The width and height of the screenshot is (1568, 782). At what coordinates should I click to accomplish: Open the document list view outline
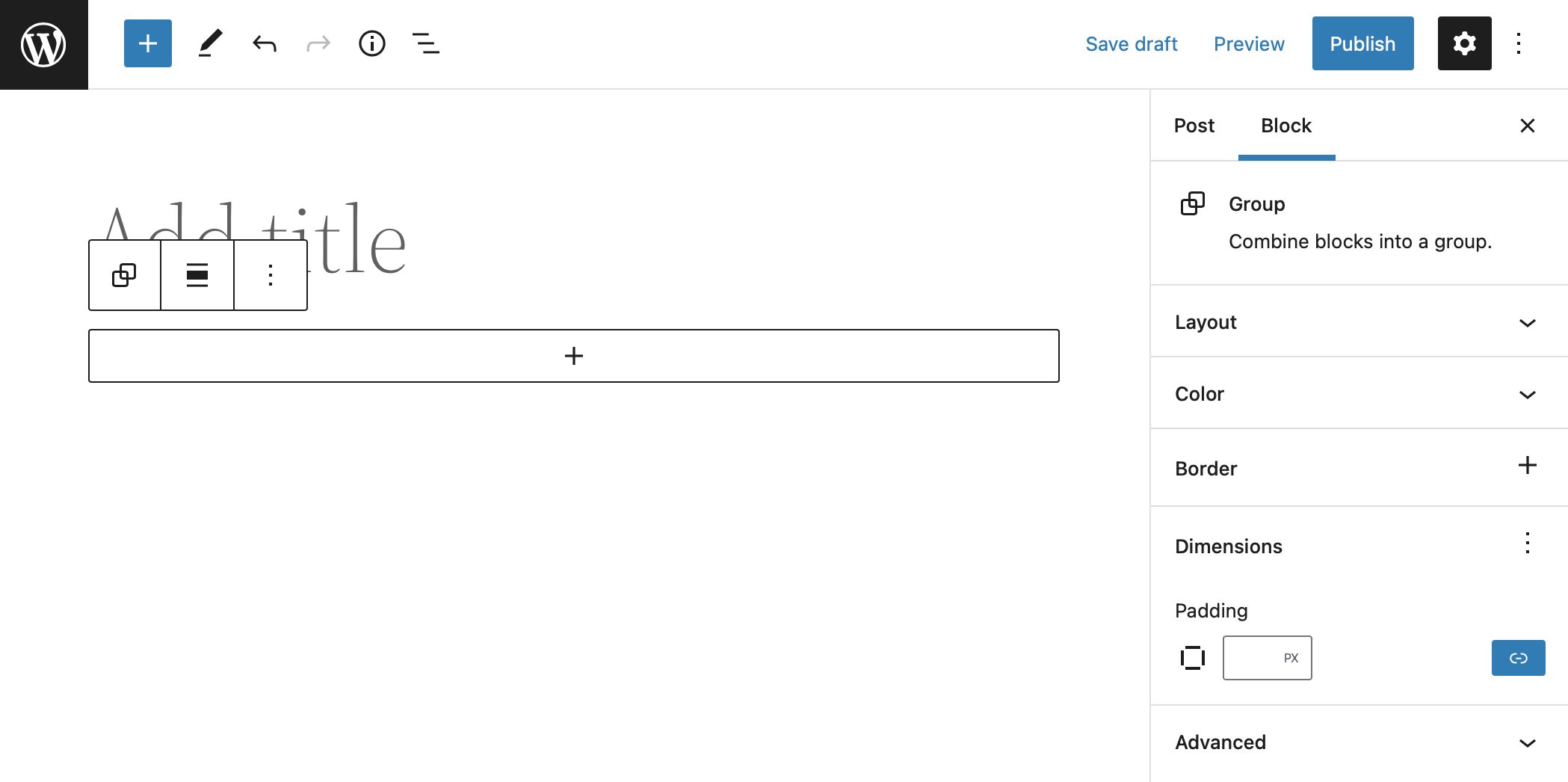pyautogui.click(x=425, y=43)
